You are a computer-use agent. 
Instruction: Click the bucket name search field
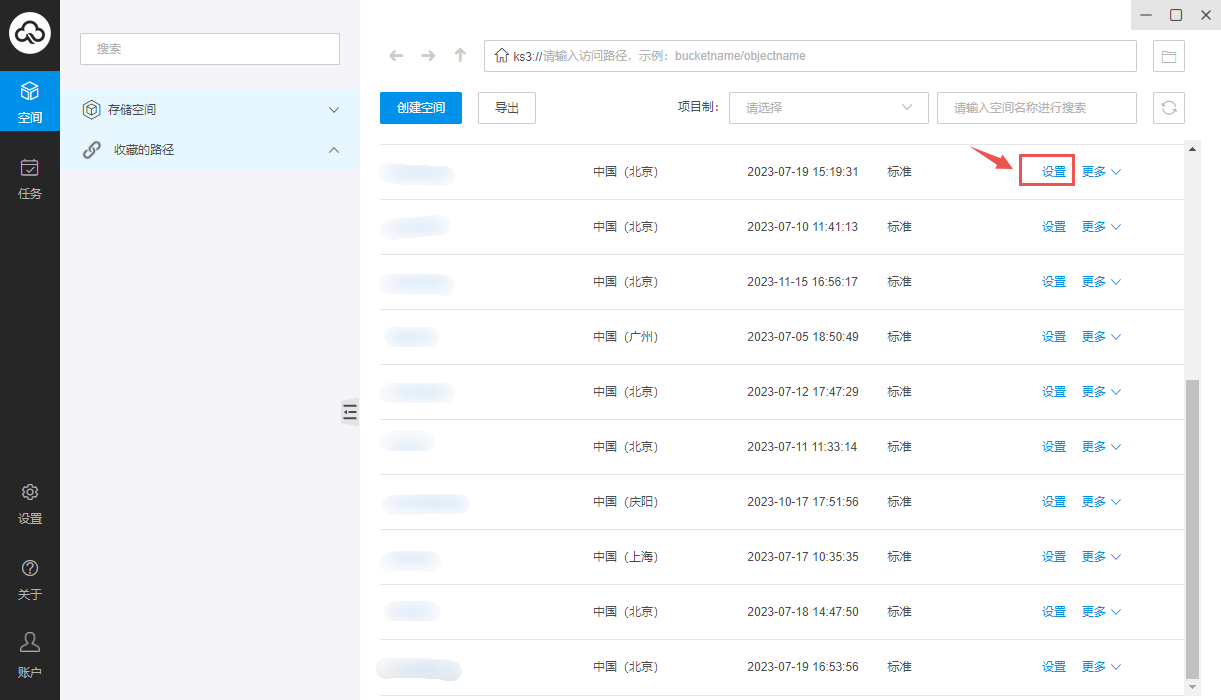1036,108
